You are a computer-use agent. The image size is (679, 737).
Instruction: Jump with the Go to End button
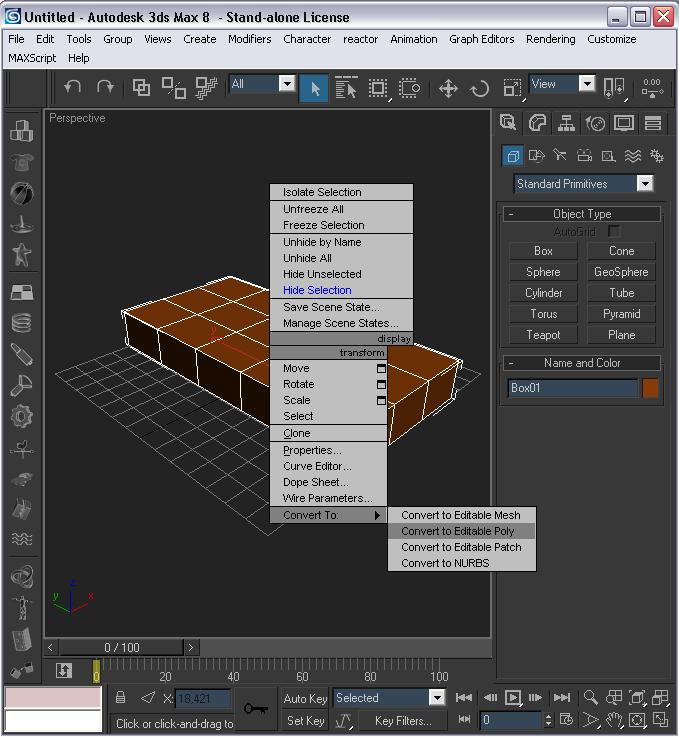562,698
